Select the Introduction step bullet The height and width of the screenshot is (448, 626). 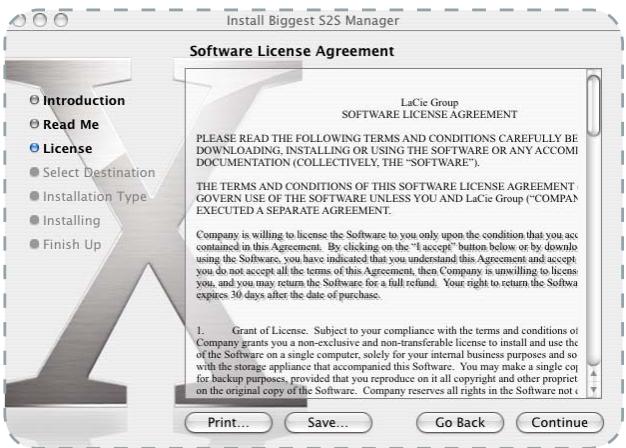(34, 99)
